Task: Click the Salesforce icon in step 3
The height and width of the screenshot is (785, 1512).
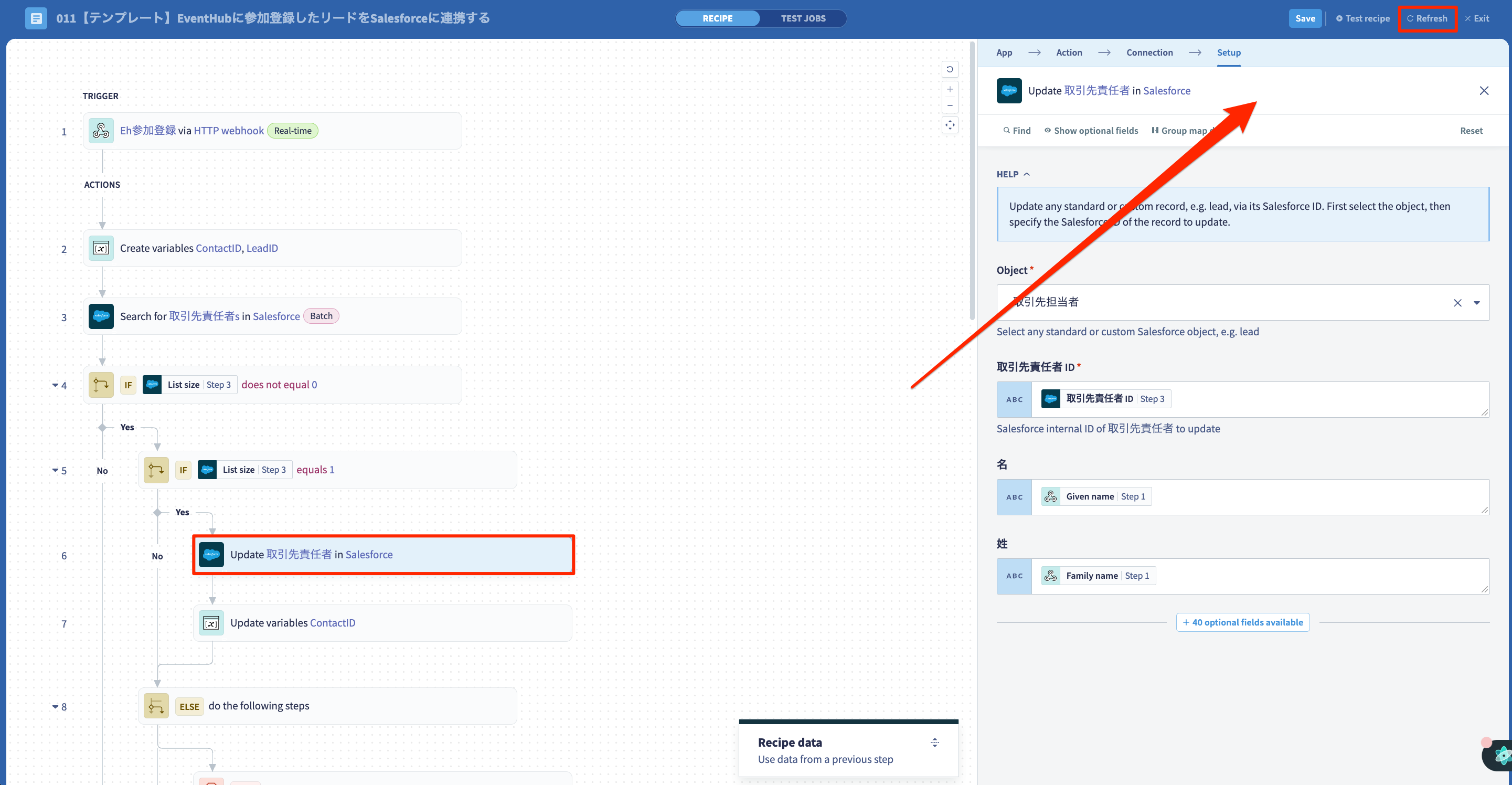Action: click(101, 316)
